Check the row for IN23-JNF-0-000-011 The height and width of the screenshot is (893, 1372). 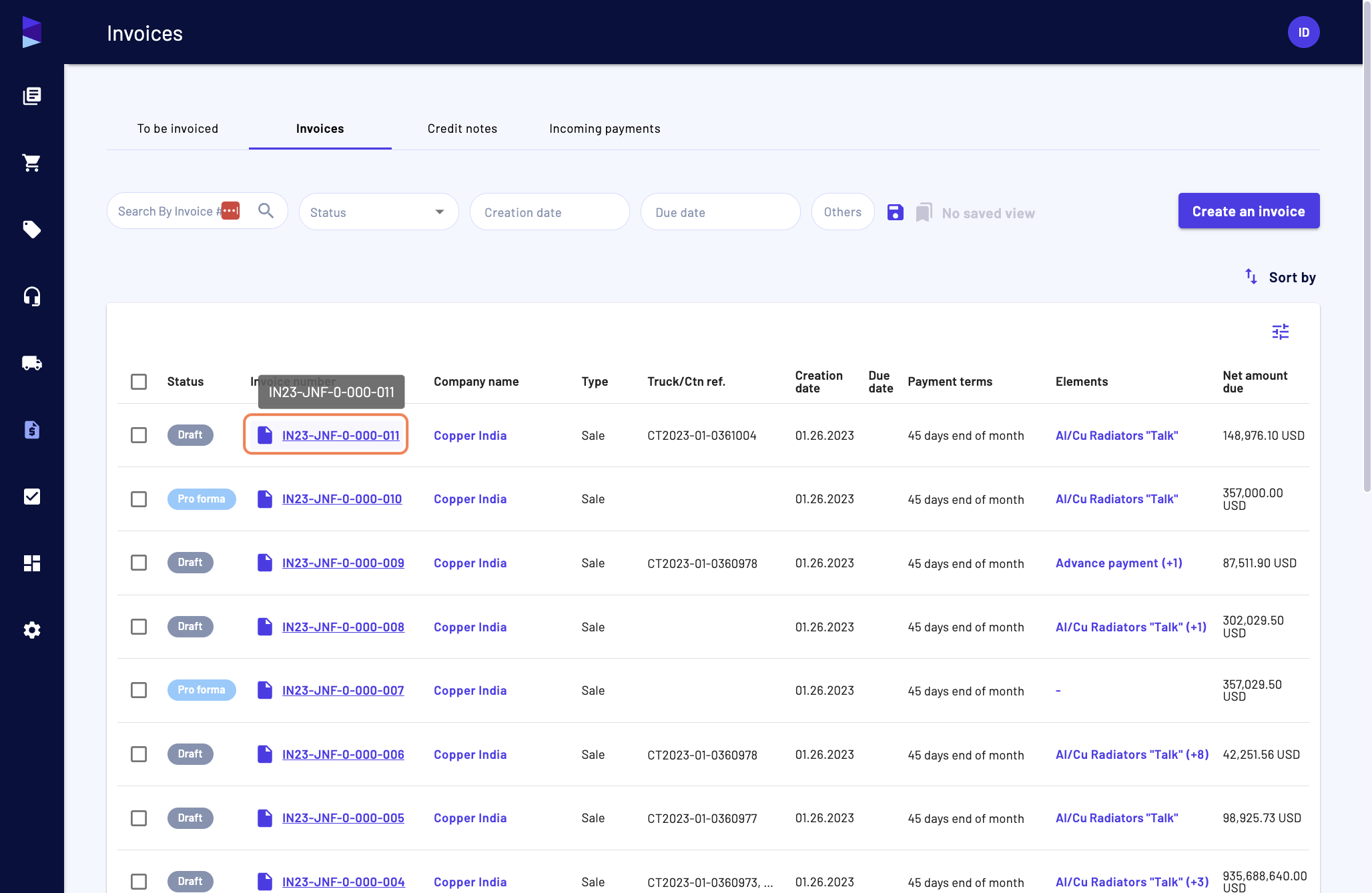tap(139, 435)
